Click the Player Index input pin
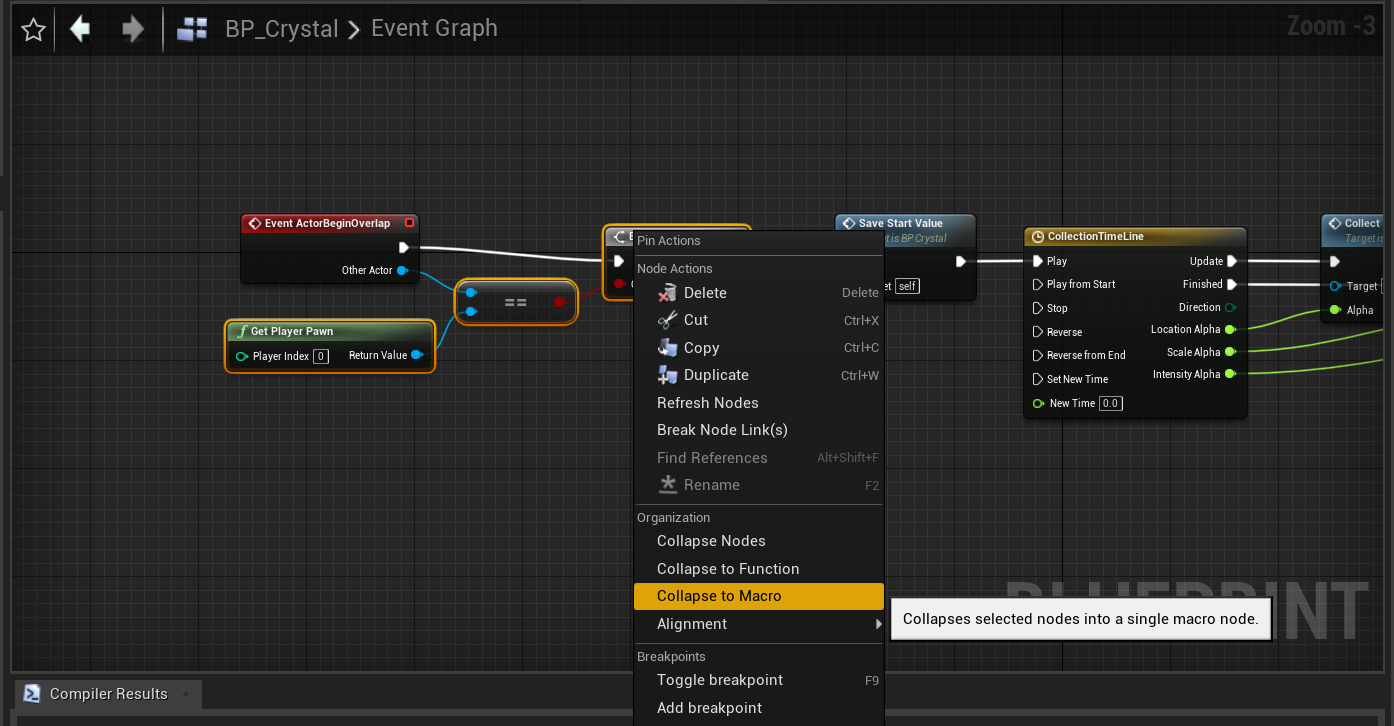The width and height of the screenshot is (1394, 726). point(242,356)
